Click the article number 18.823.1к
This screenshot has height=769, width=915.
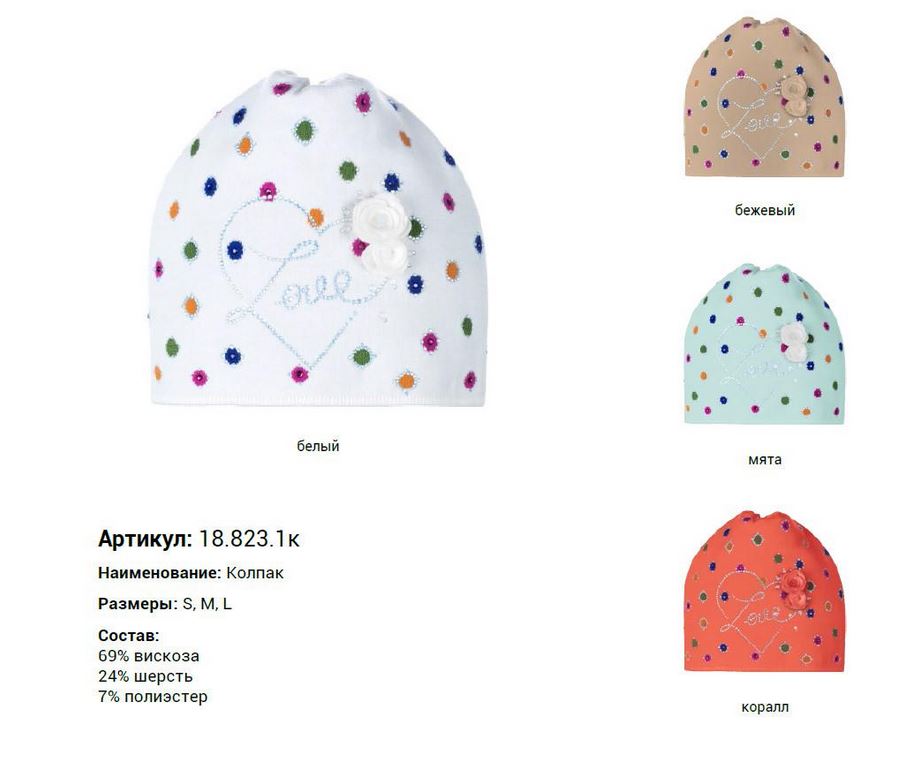(x=249, y=539)
